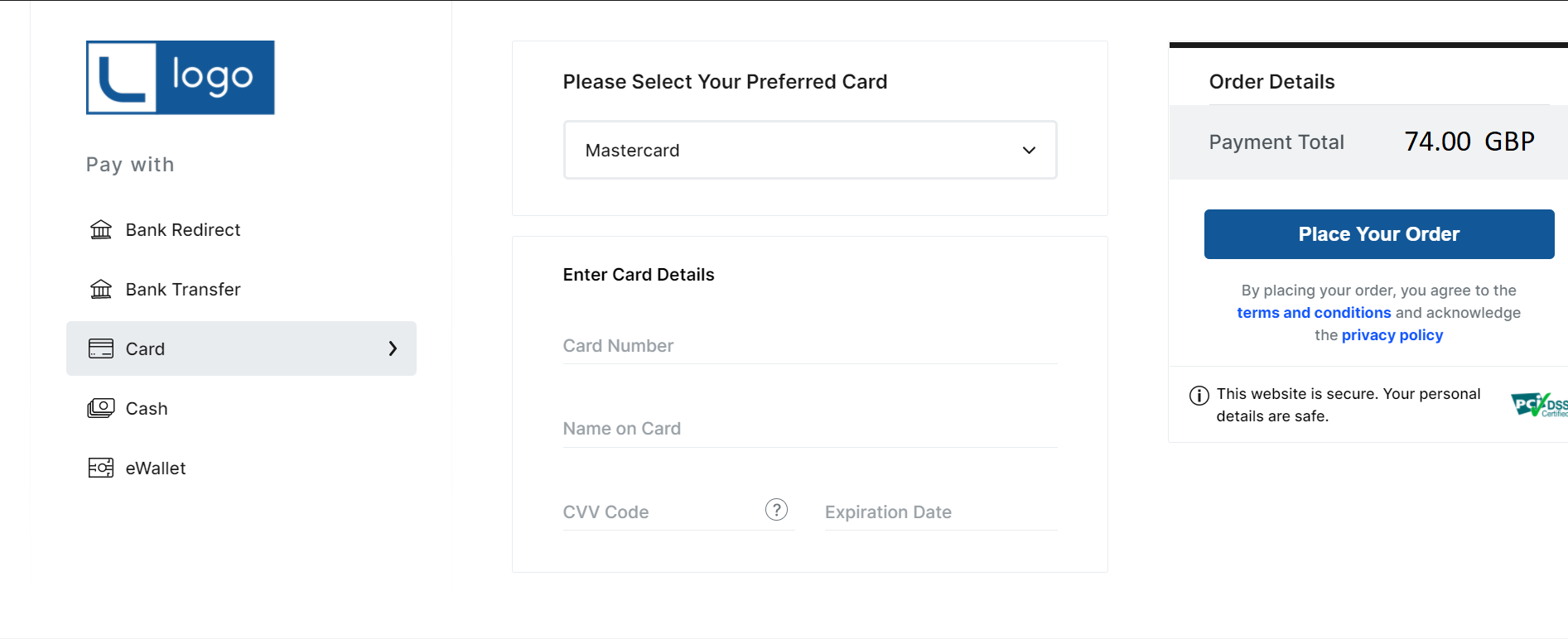Click the Cash banknote icon
This screenshot has height=639, width=1568.
tap(101, 408)
